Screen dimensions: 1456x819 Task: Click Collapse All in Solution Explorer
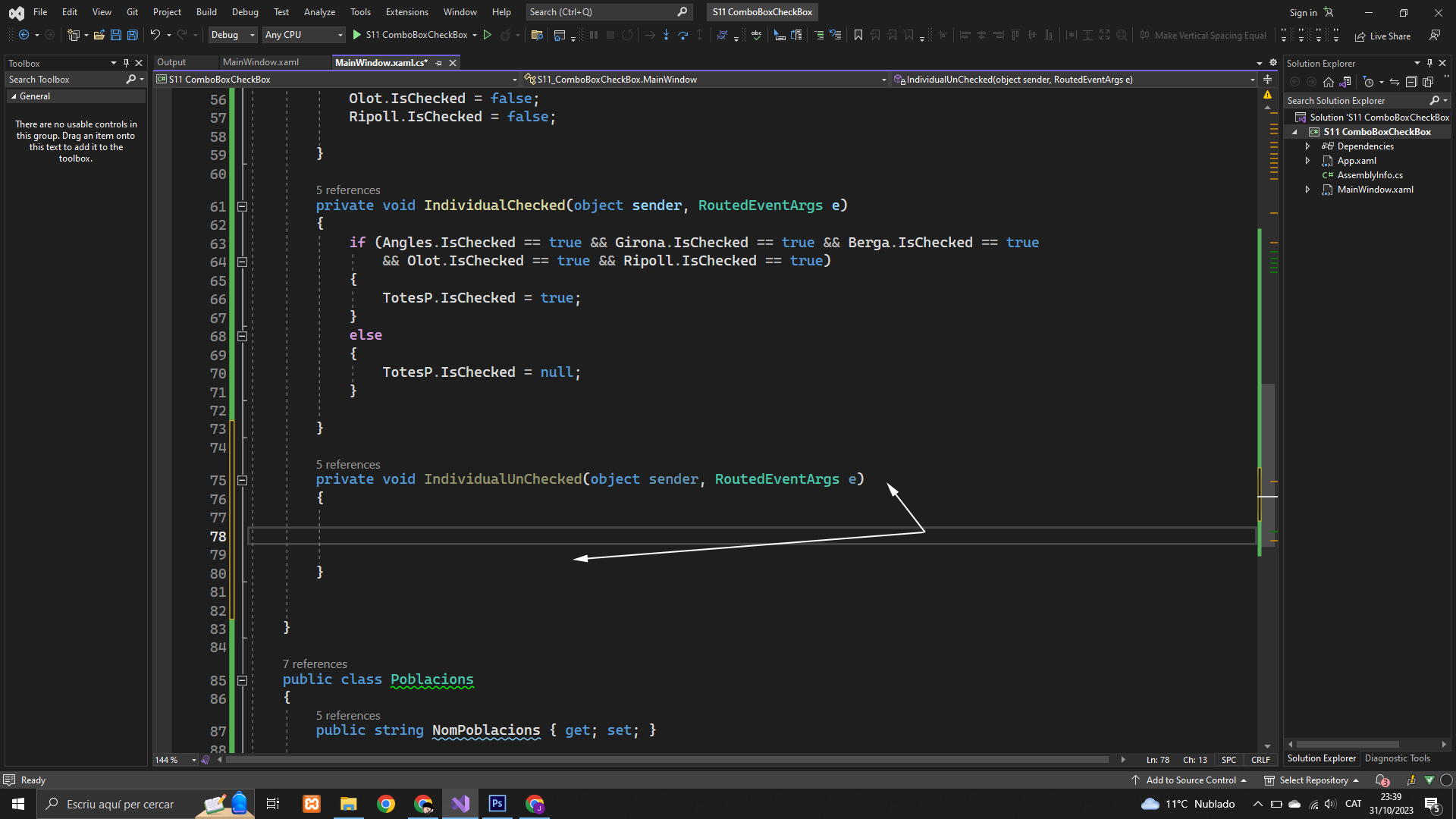click(1411, 82)
